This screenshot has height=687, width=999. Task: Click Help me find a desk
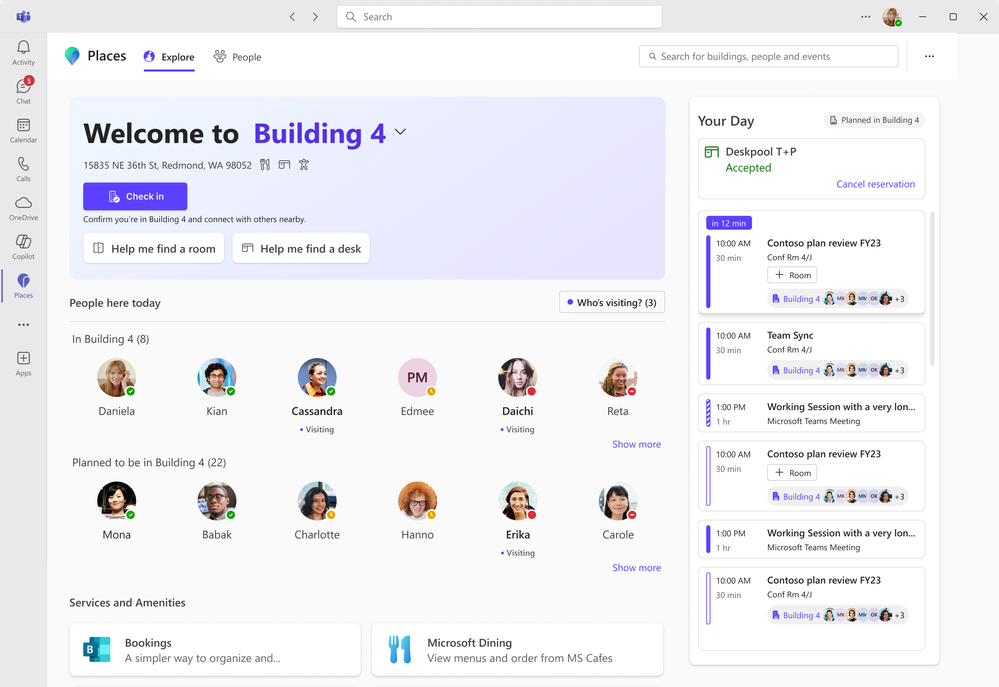pos(301,249)
